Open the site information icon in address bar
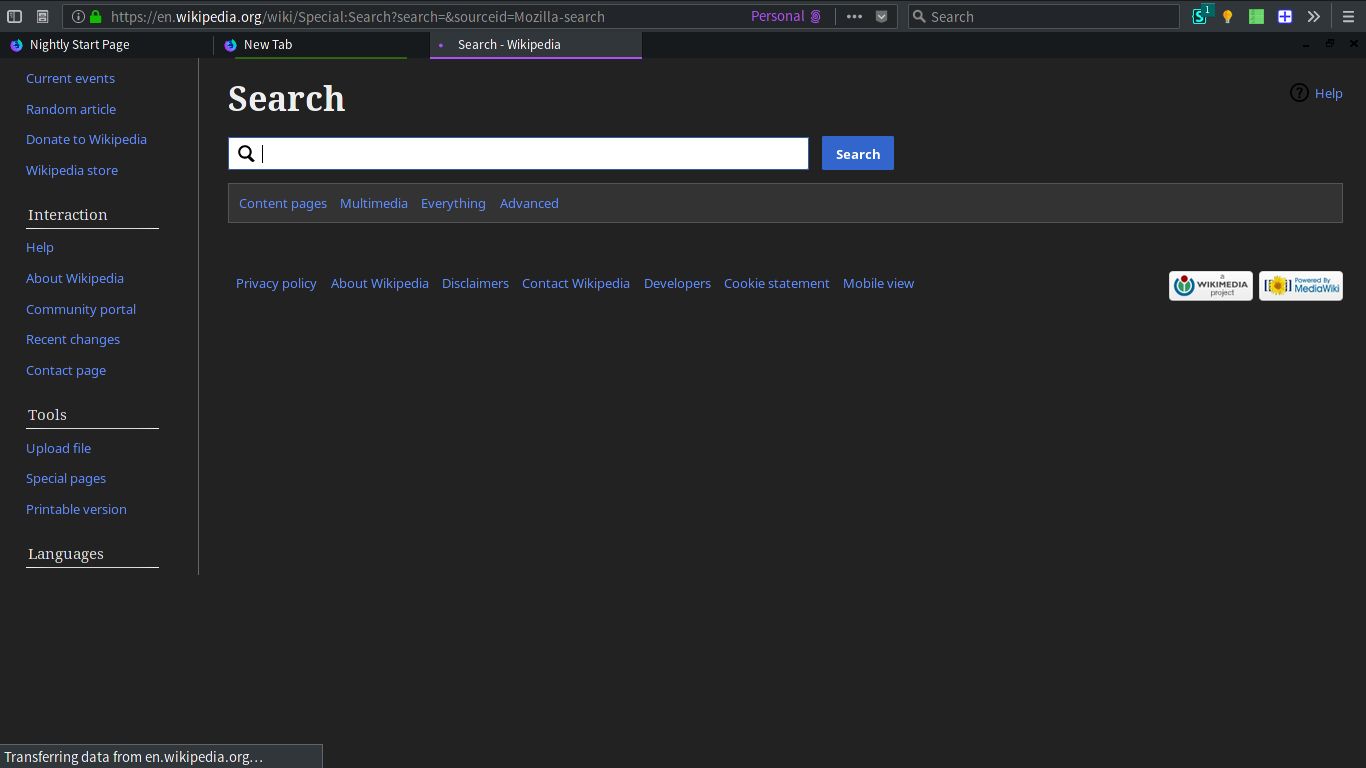Viewport: 1366px width, 768px height. [x=78, y=16]
